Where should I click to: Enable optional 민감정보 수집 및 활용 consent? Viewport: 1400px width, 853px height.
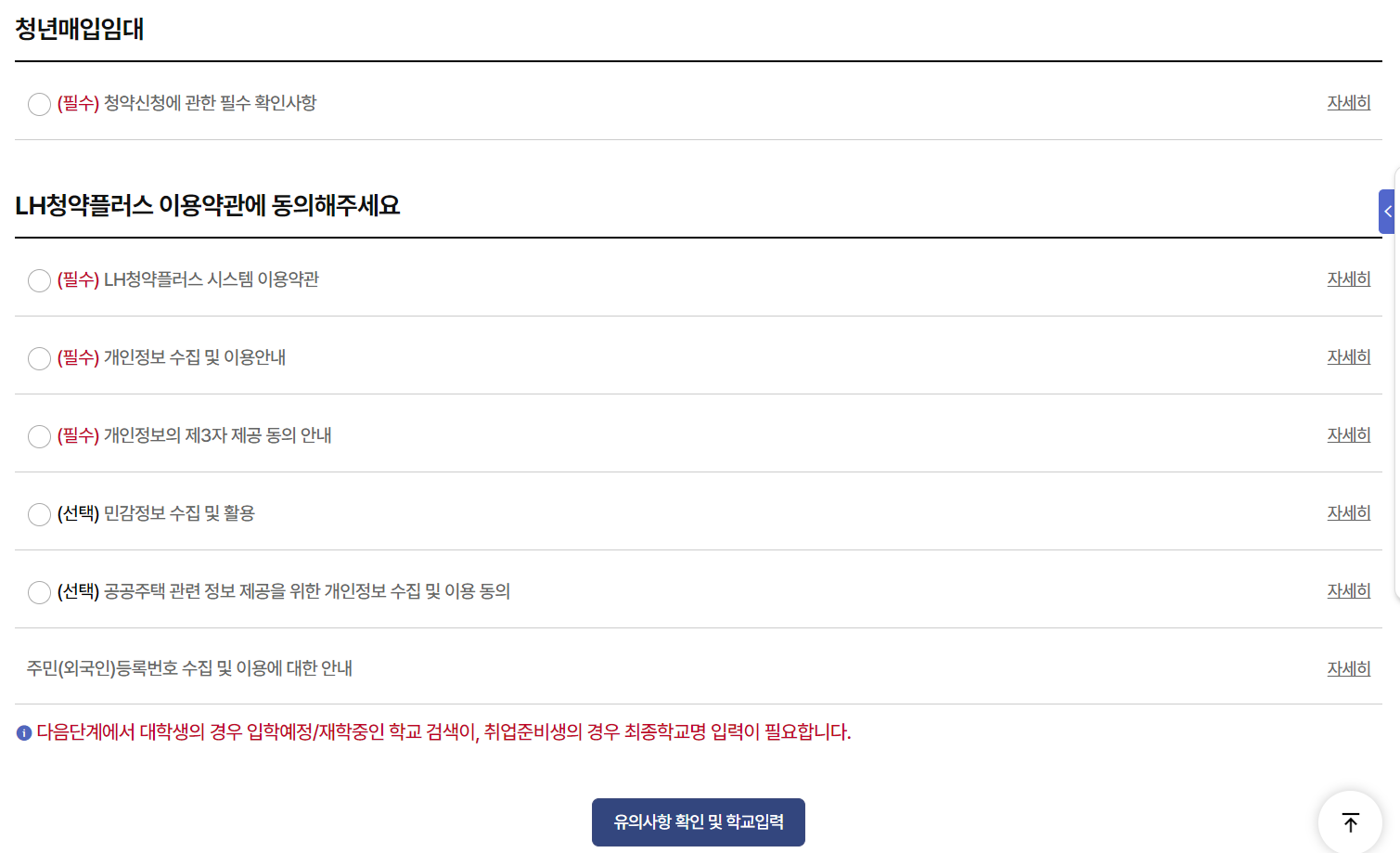click(39, 513)
